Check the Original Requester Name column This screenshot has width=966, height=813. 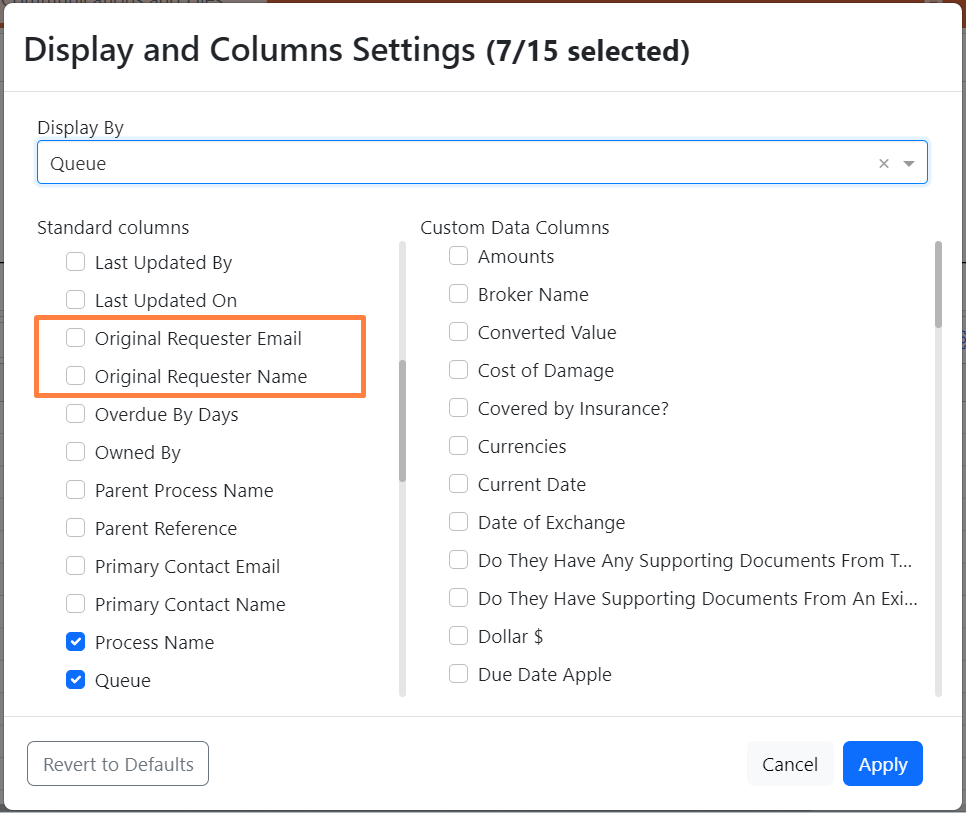click(x=76, y=376)
